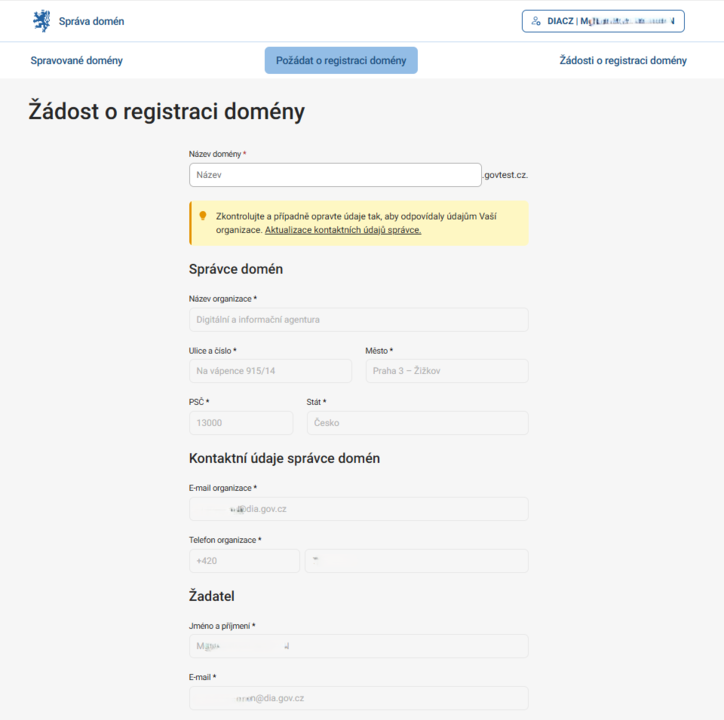Click the organization phone number field
This screenshot has height=720, width=724.
click(417, 561)
